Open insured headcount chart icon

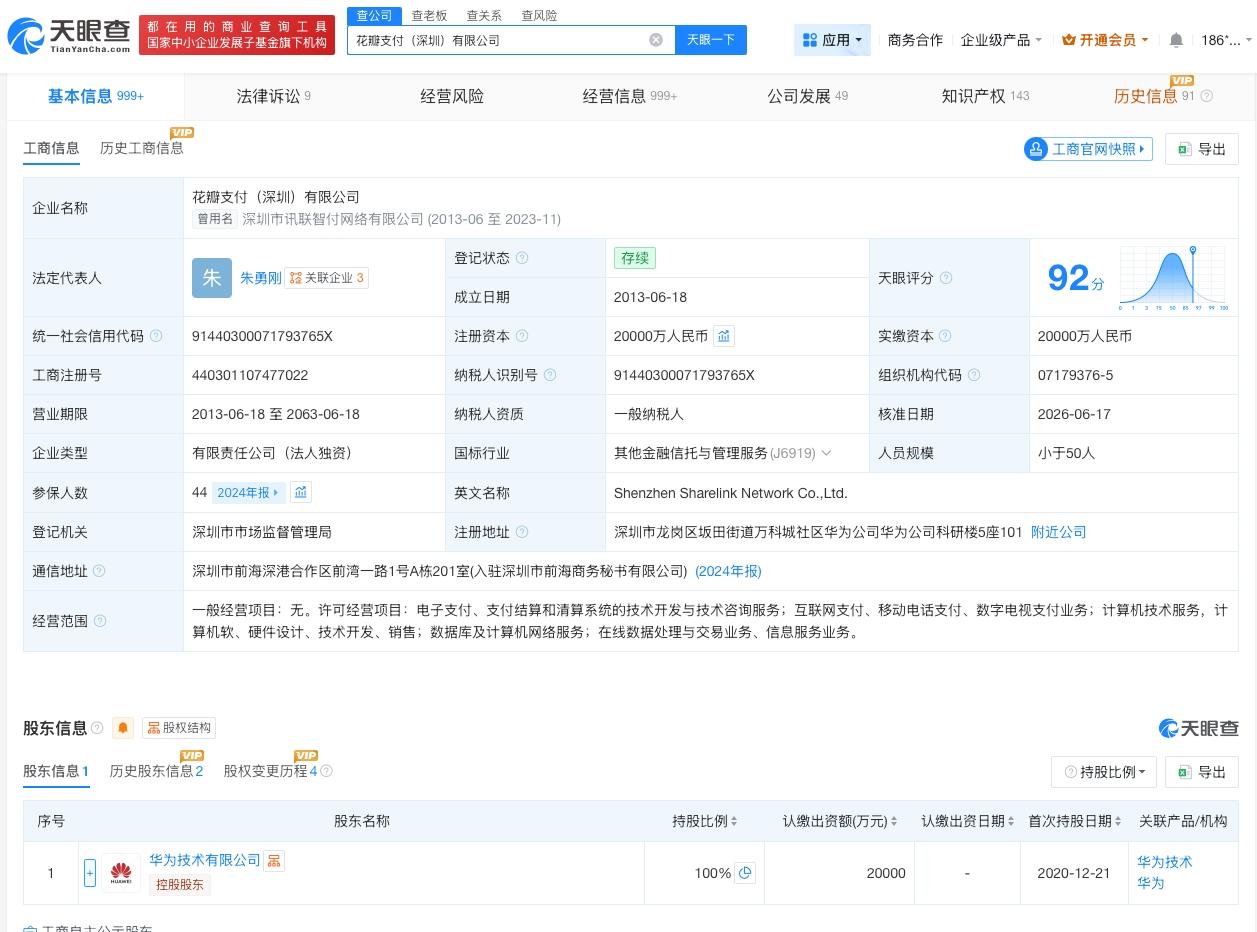pyautogui.click(x=300, y=492)
